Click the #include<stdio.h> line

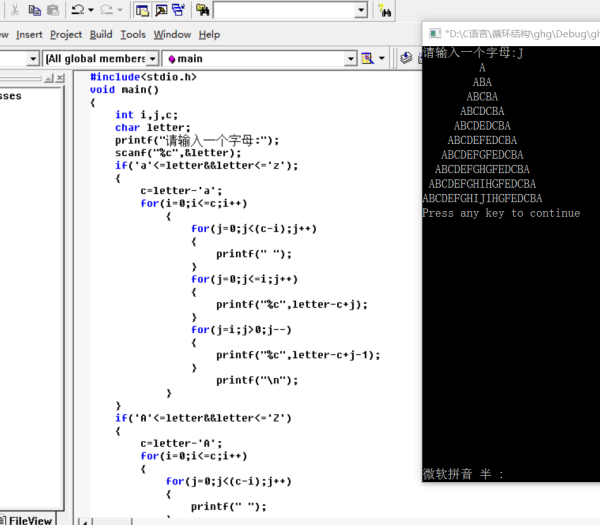tap(143, 77)
